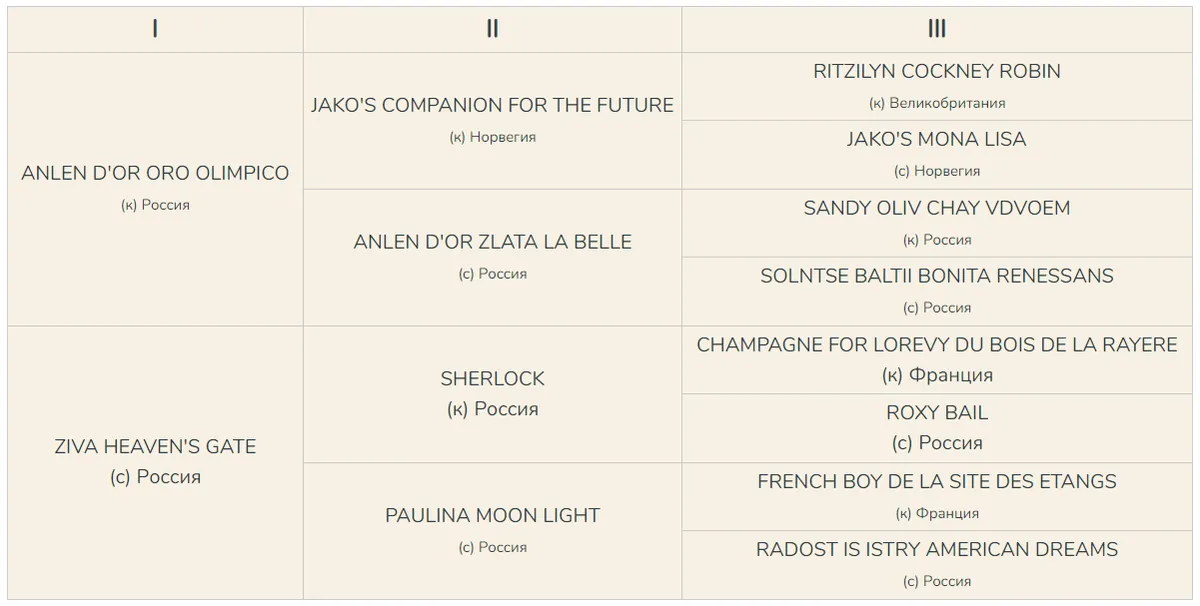Open ANLEN D'OR ZLATA LA BELLE

[x=492, y=242]
